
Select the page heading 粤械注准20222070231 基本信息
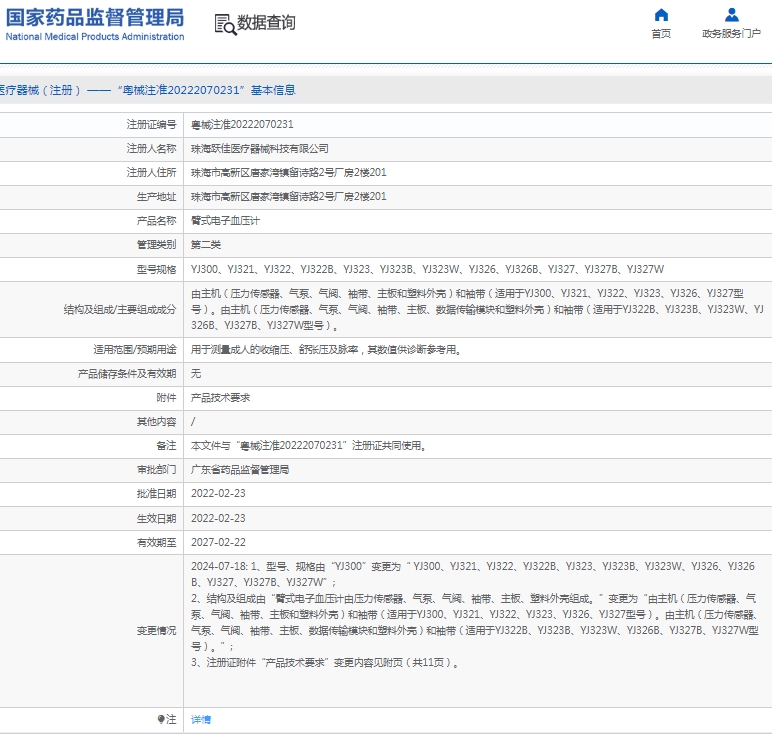point(206,90)
